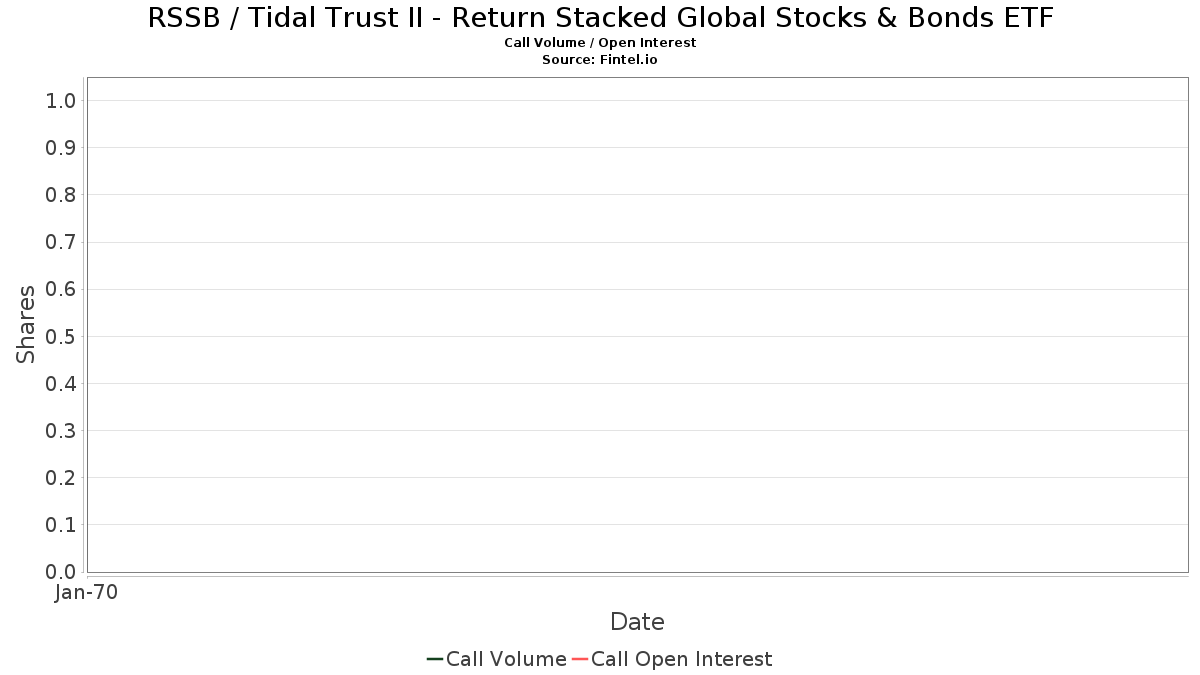Click the 1.0 y-axis tick label
The image size is (1200, 675).
tap(61, 100)
